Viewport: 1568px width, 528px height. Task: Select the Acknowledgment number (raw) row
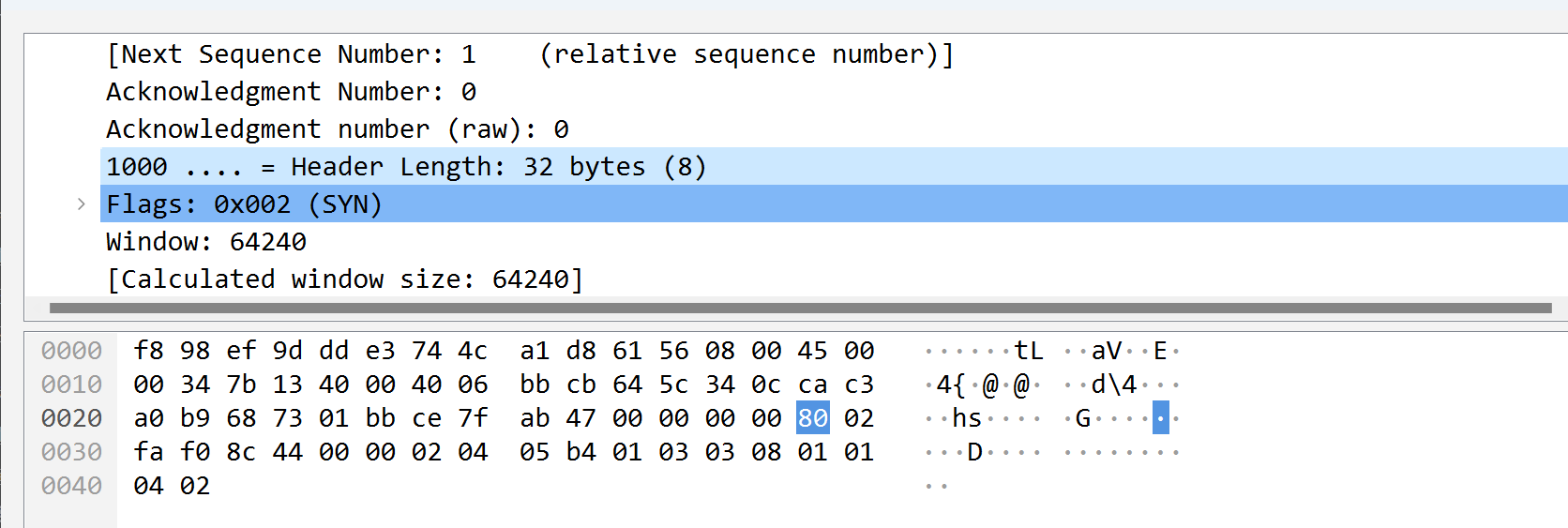click(834, 128)
